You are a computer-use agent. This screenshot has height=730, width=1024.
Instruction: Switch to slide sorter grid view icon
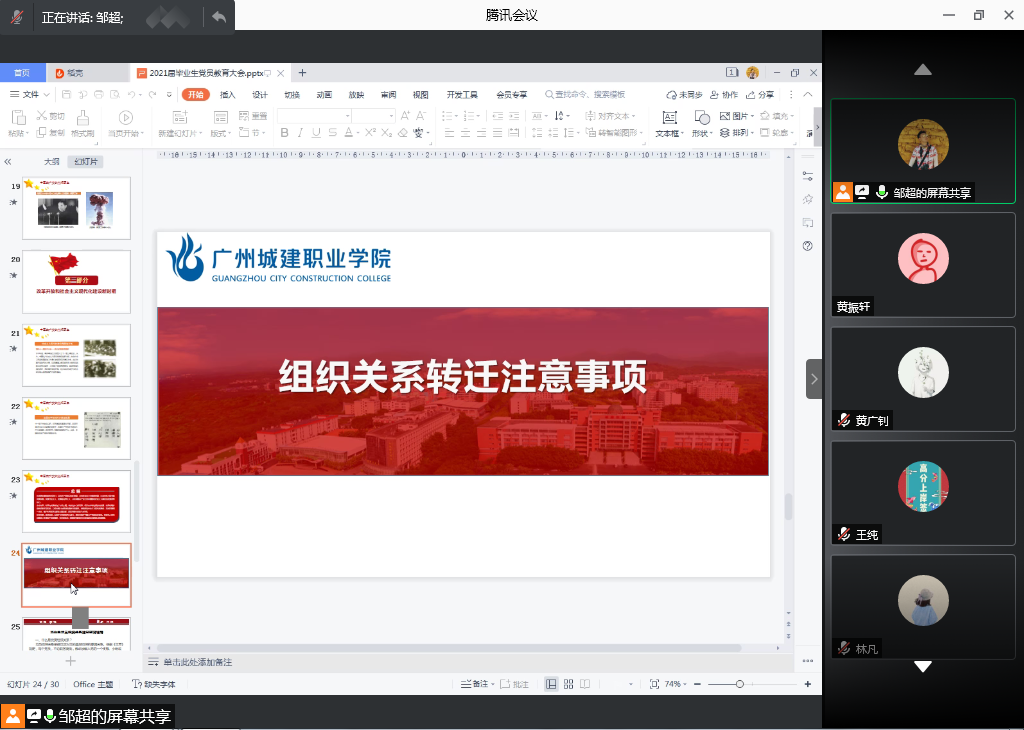coord(569,684)
